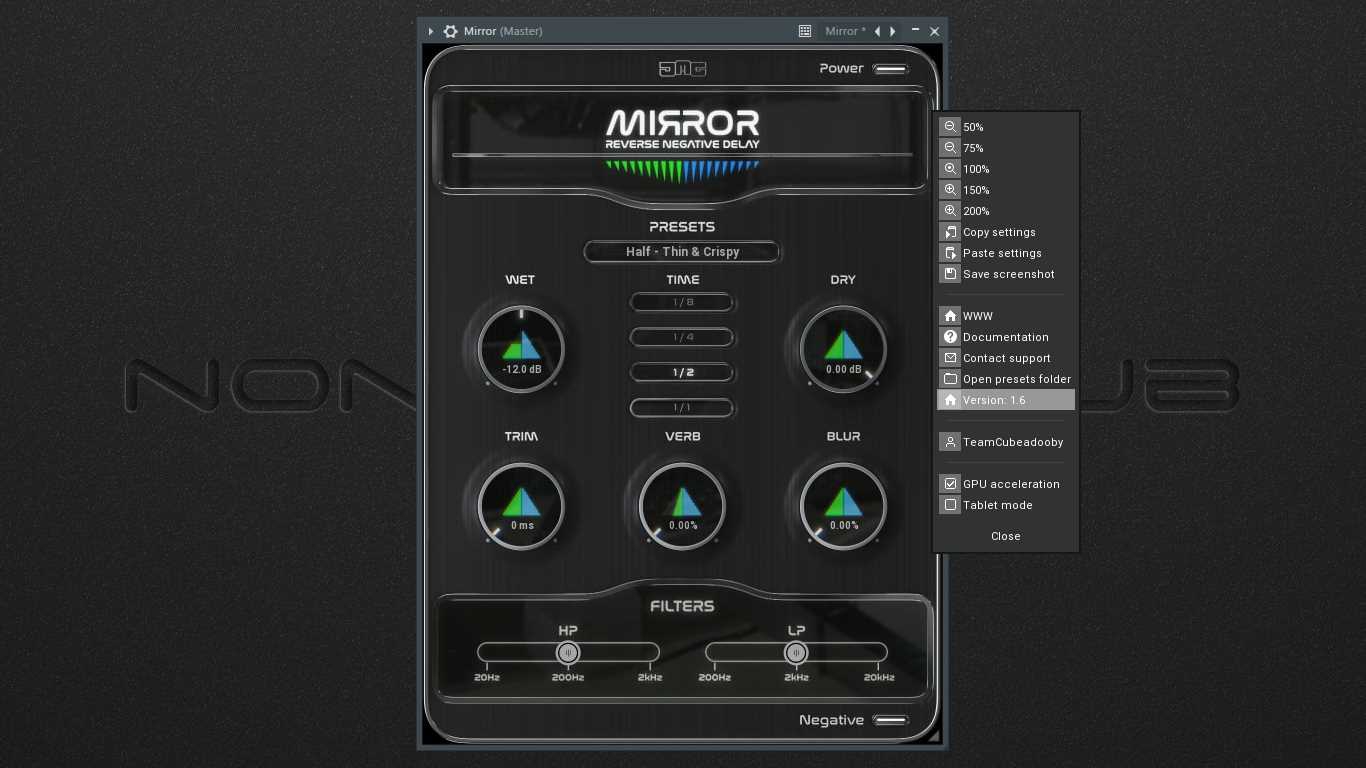Select Paste settings menu item
This screenshot has height=768, width=1366.
pyautogui.click(x=1006, y=253)
